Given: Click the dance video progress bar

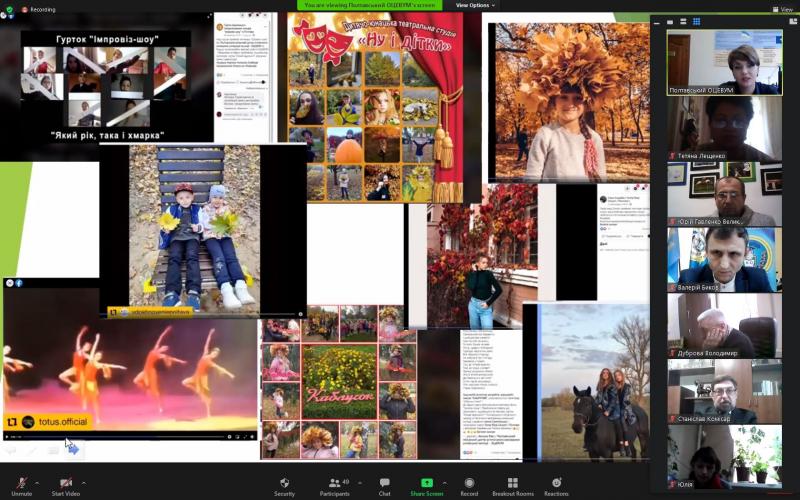Looking at the screenshot, I should pos(123,437).
